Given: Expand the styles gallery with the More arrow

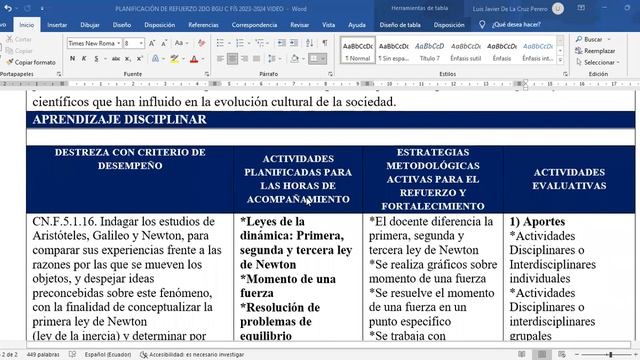Looking at the screenshot, I should coord(560,60).
